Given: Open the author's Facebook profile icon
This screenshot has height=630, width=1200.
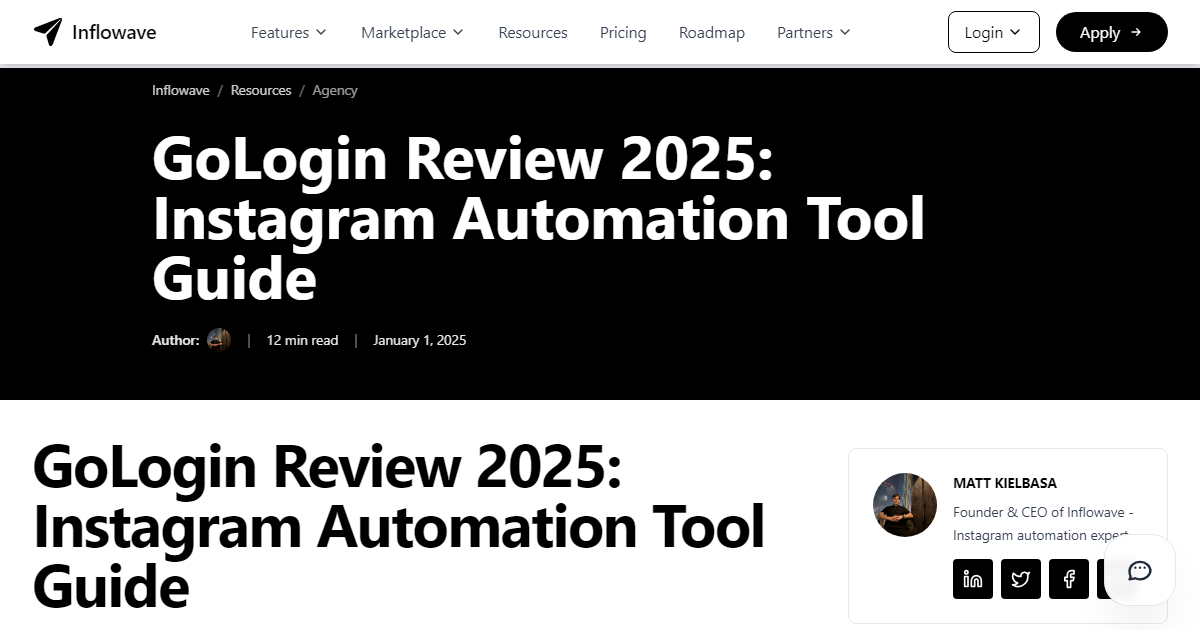Looking at the screenshot, I should [x=1069, y=579].
